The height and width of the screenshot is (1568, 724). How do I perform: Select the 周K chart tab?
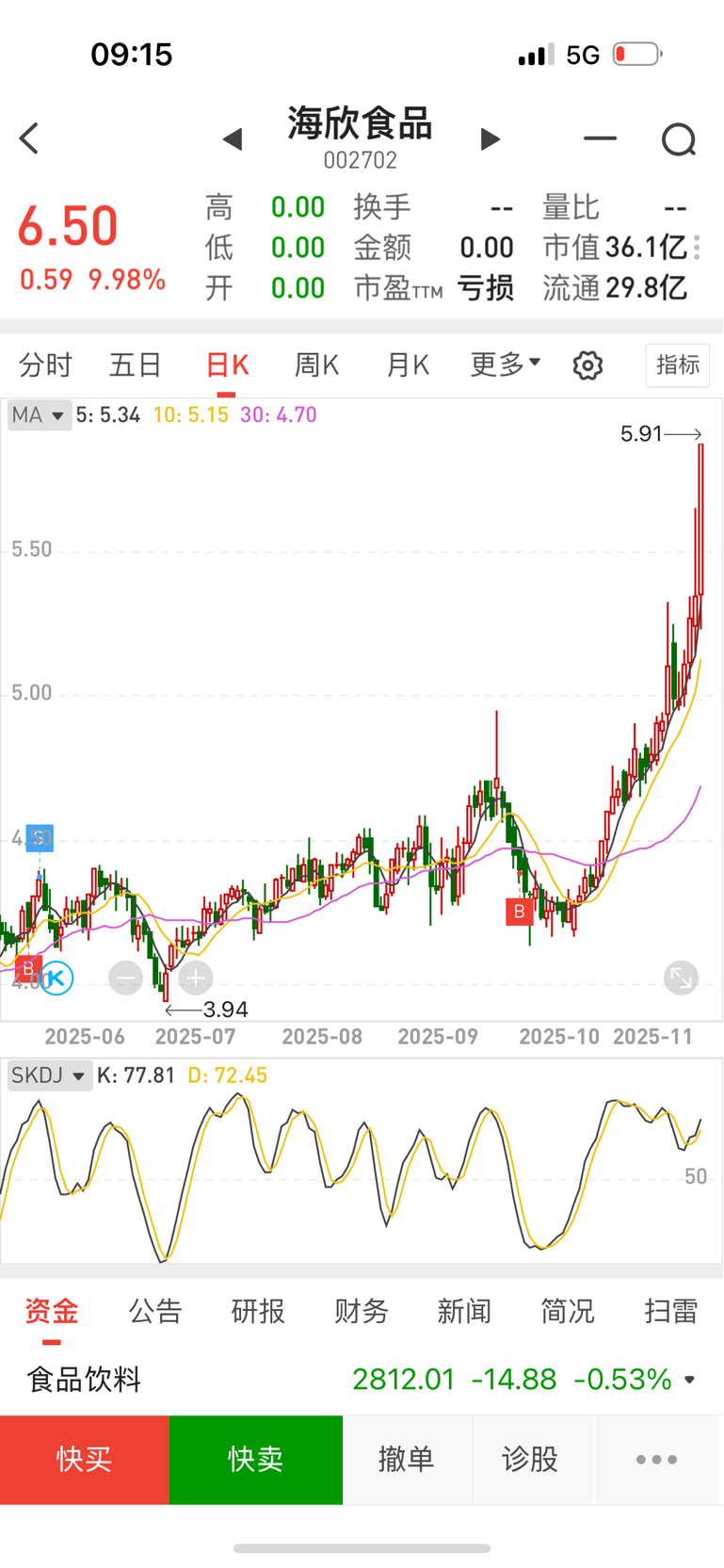tap(316, 364)
